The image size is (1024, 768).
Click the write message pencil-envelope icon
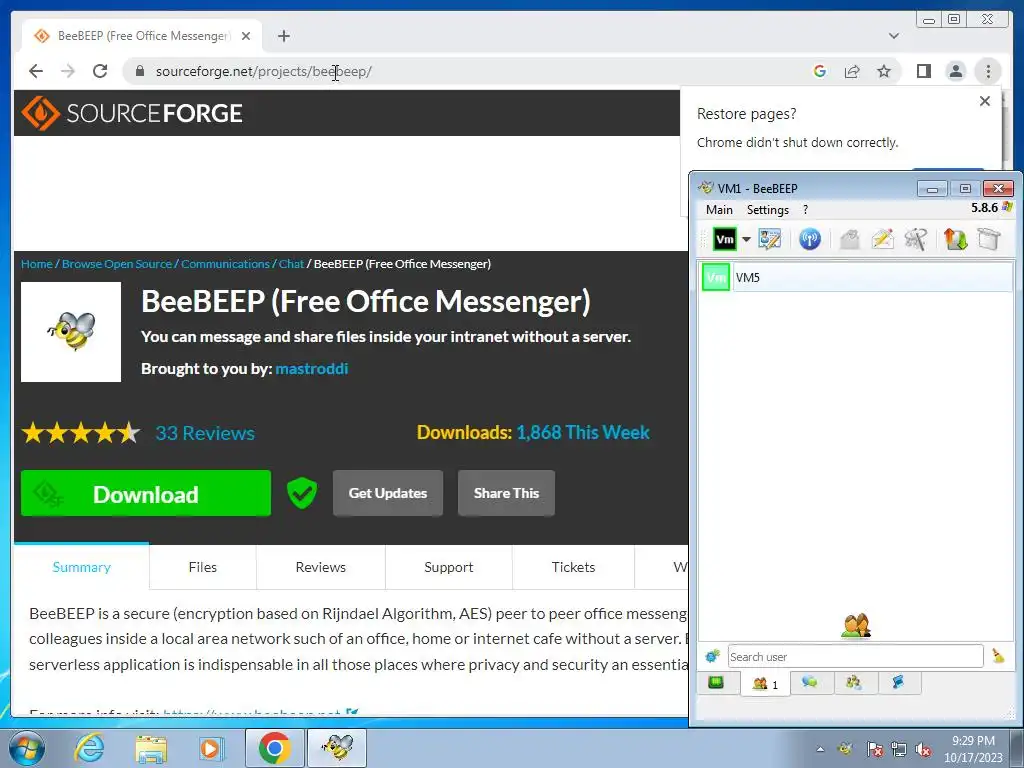pyautogui.click(x=882, y=239)
